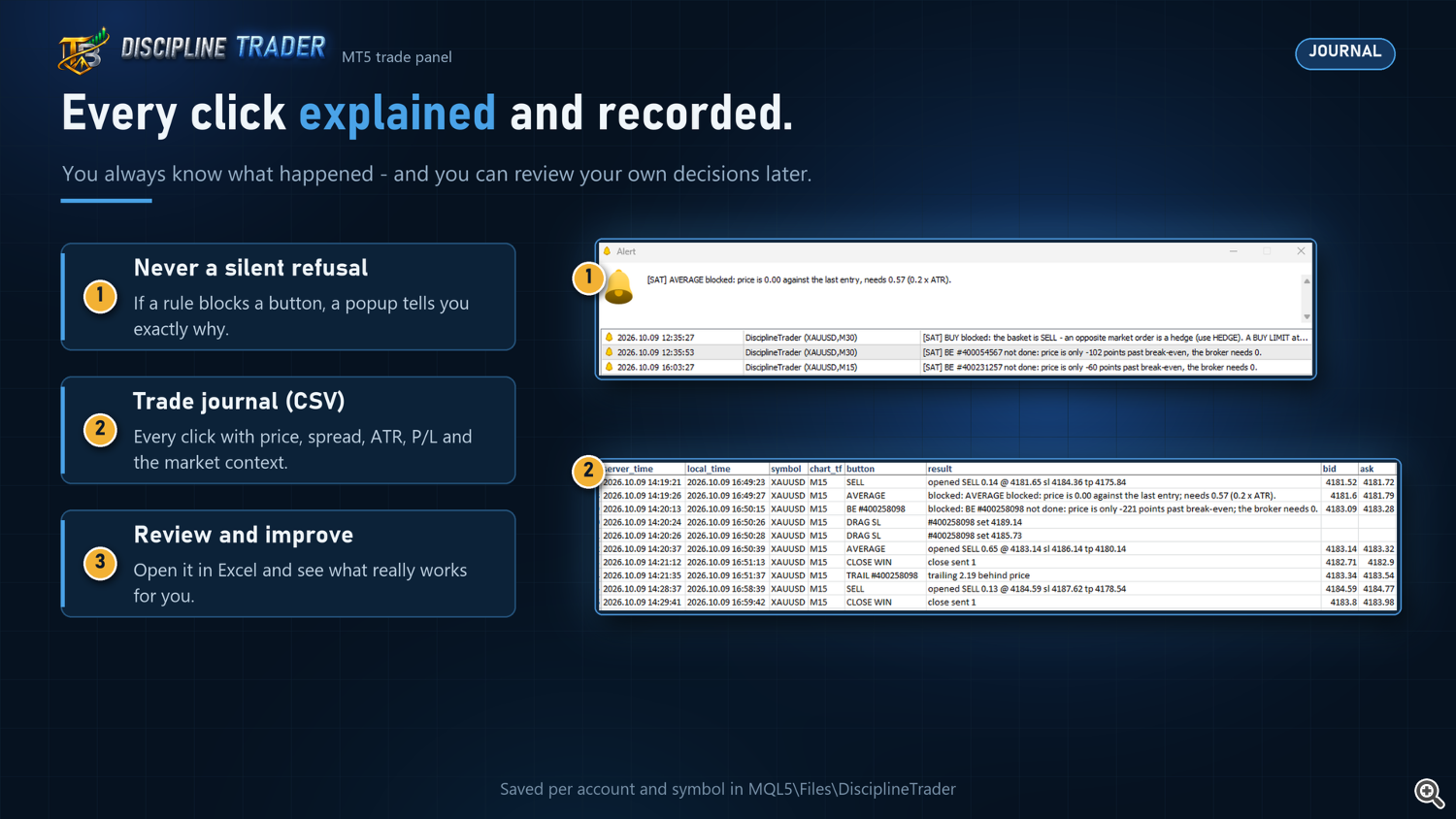Open the JOURNAL pill button
1456x819 pixels.
1344,52
